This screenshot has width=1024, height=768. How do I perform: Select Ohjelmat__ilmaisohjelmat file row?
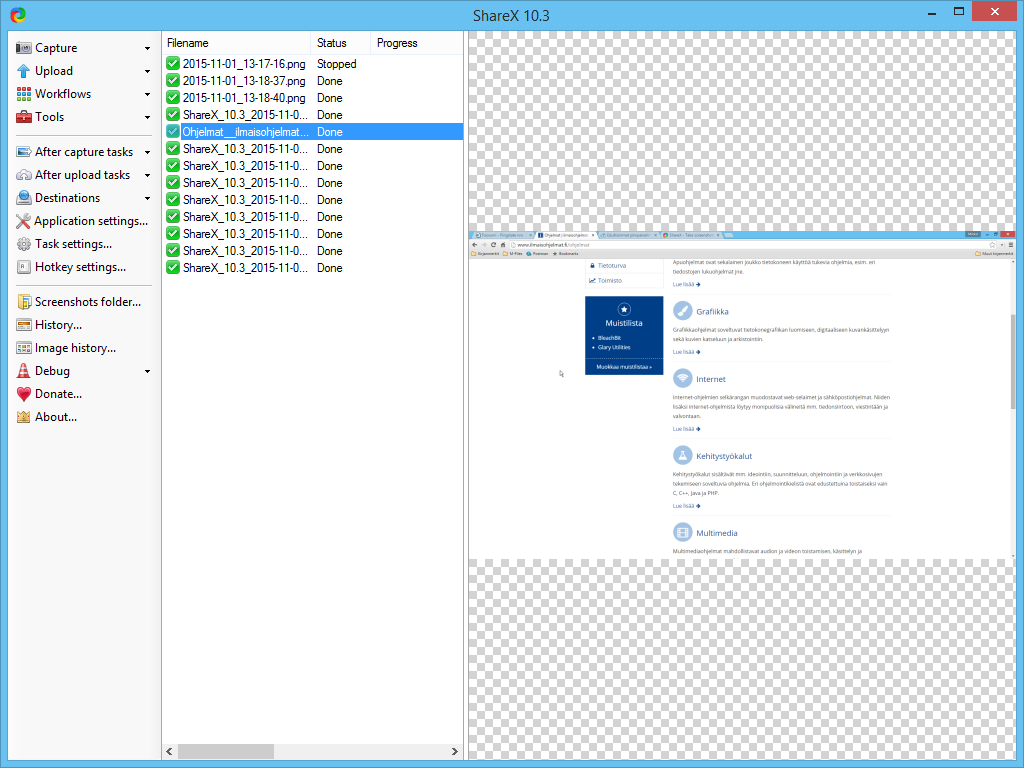313,132
